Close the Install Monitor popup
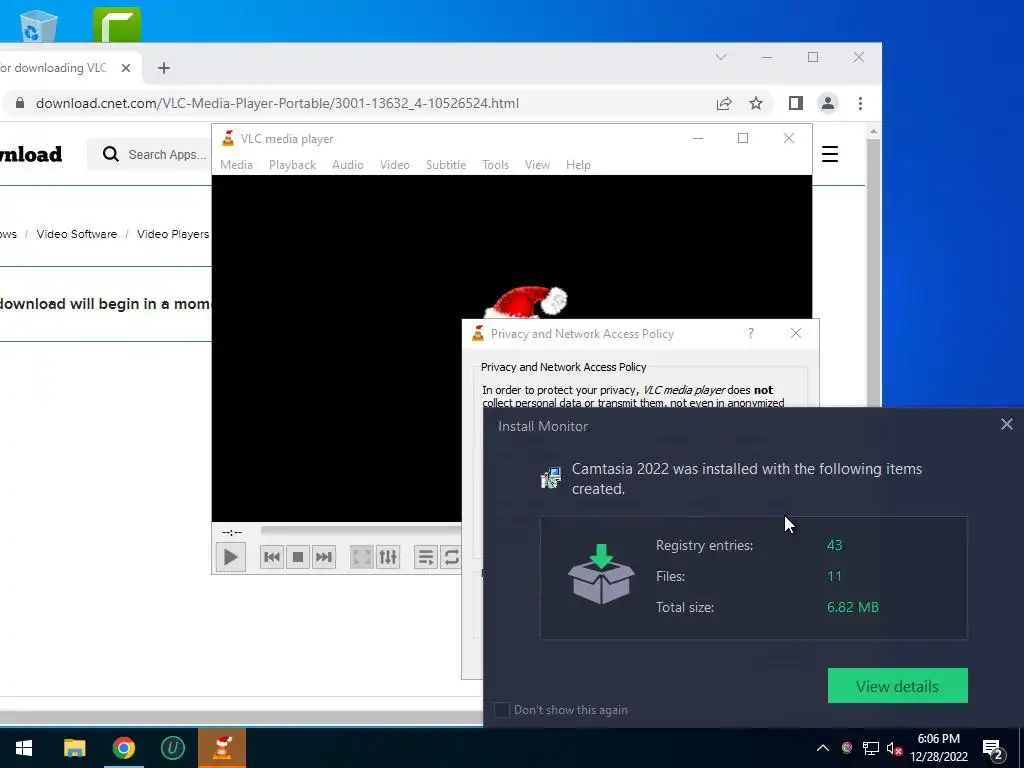Screen dimensions: 1024x768 1006,424
